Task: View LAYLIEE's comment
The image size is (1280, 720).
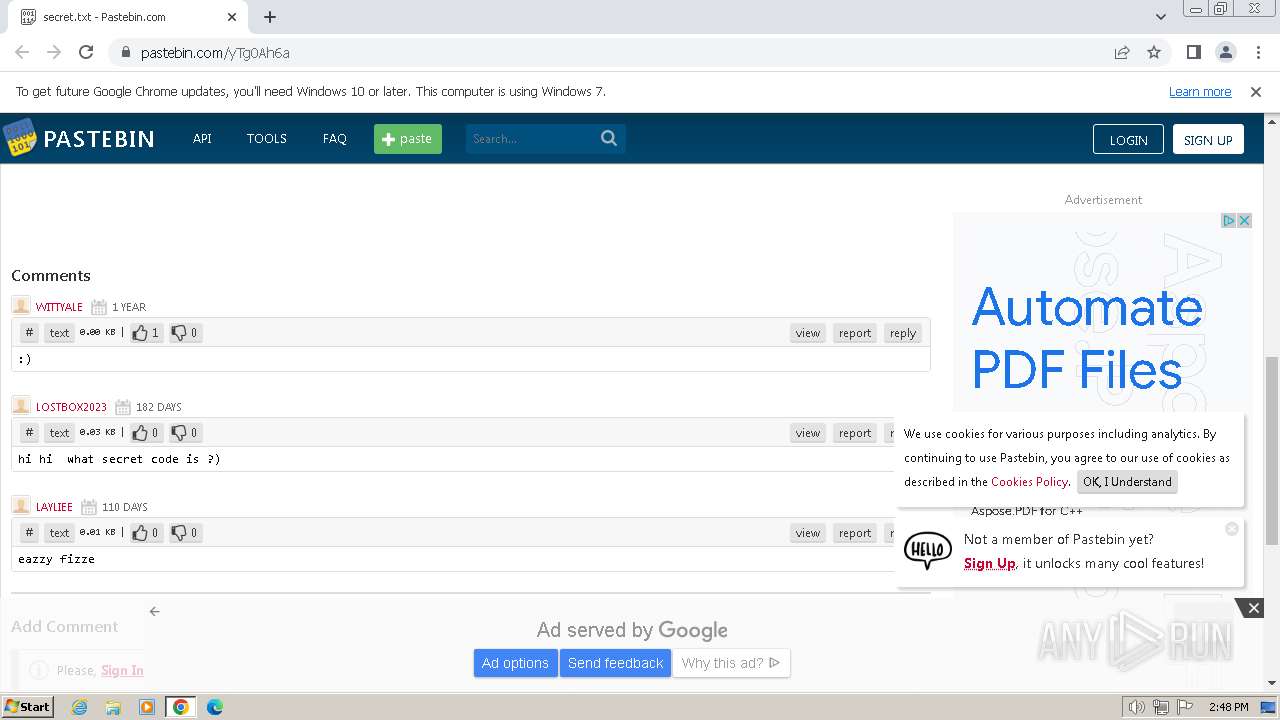Action: [x=808, y=533]
